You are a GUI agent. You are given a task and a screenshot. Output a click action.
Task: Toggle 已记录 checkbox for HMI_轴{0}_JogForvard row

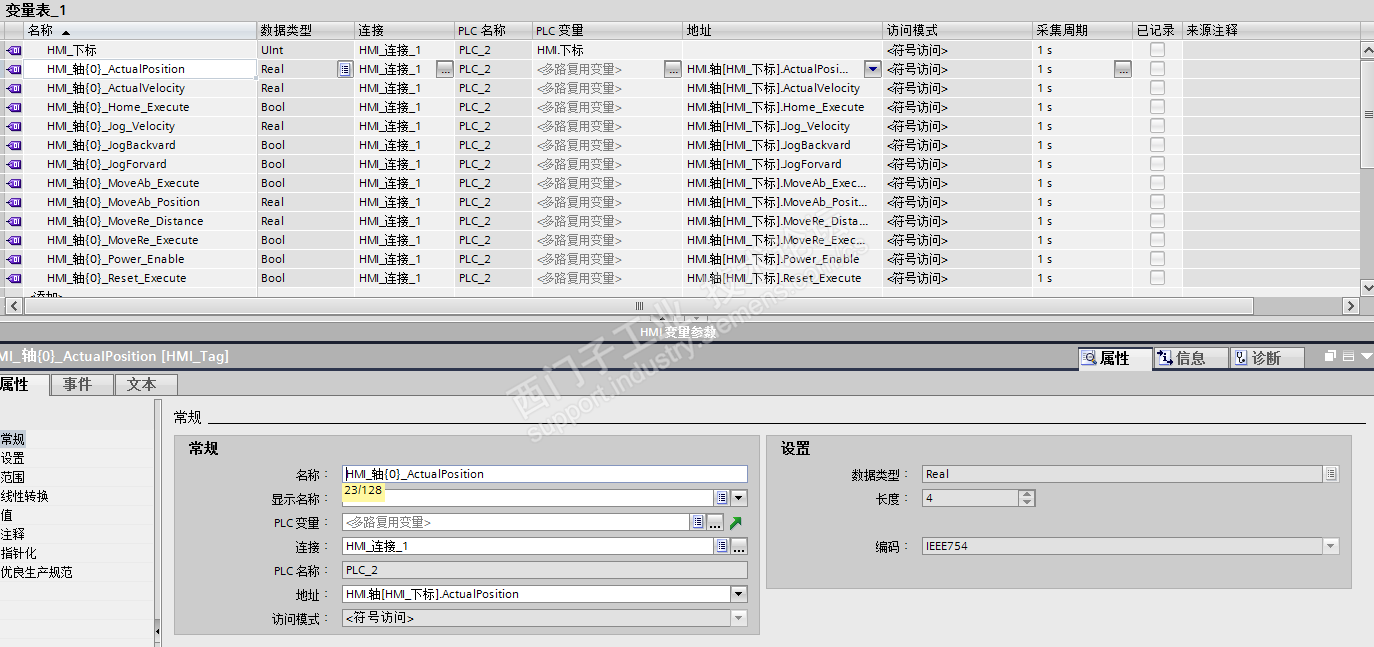1157,164
